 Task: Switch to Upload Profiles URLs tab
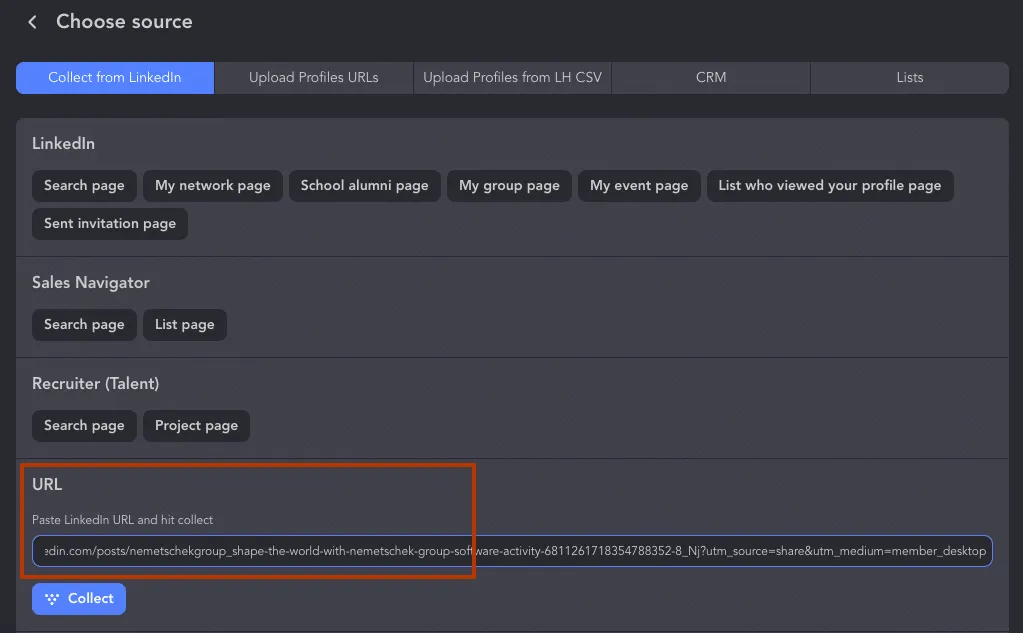tap(314, 78)
